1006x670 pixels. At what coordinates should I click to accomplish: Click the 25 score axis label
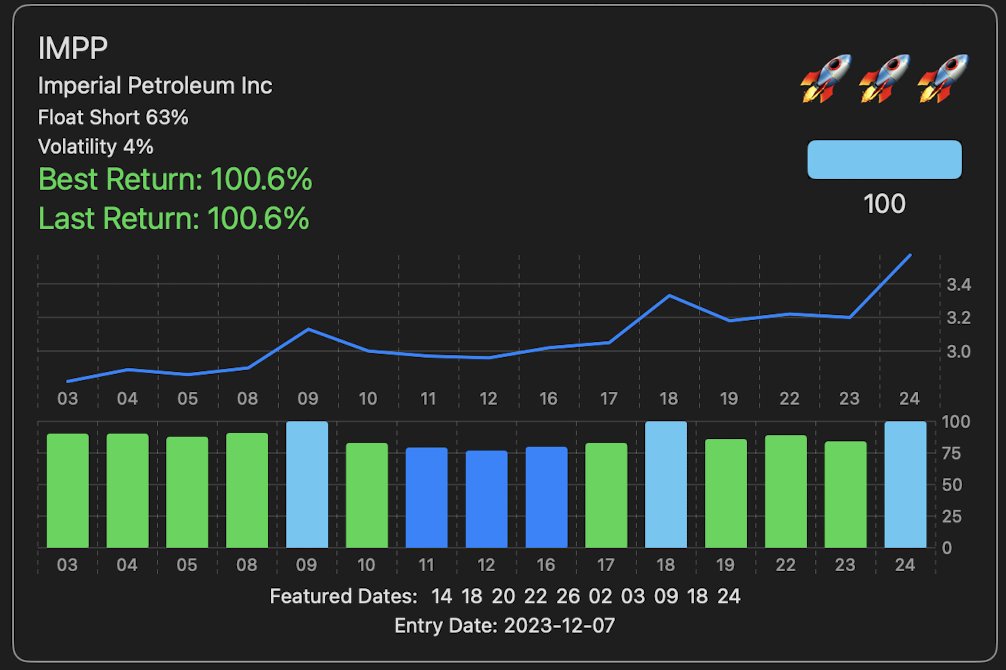click(951, 516)
